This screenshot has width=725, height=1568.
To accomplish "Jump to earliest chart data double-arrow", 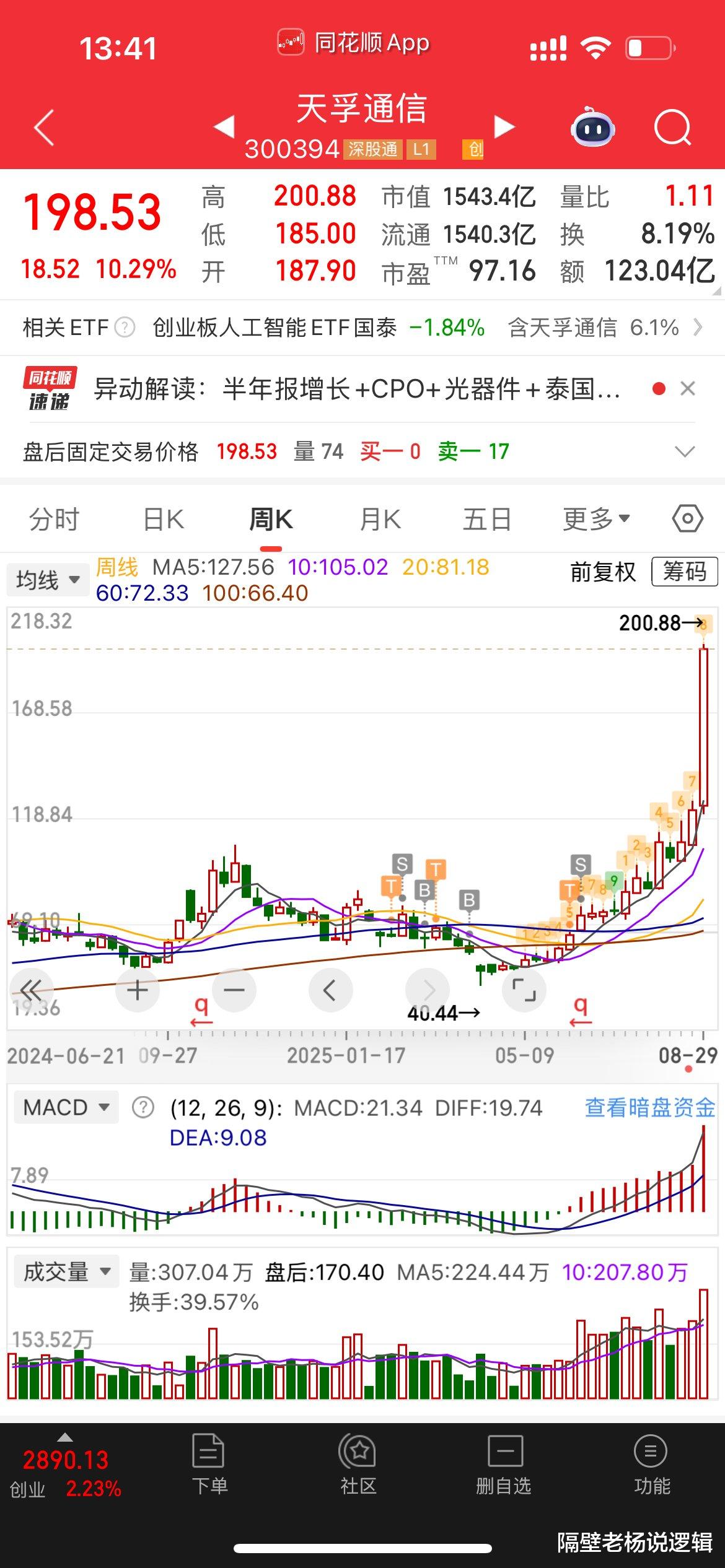I will 31,990.
